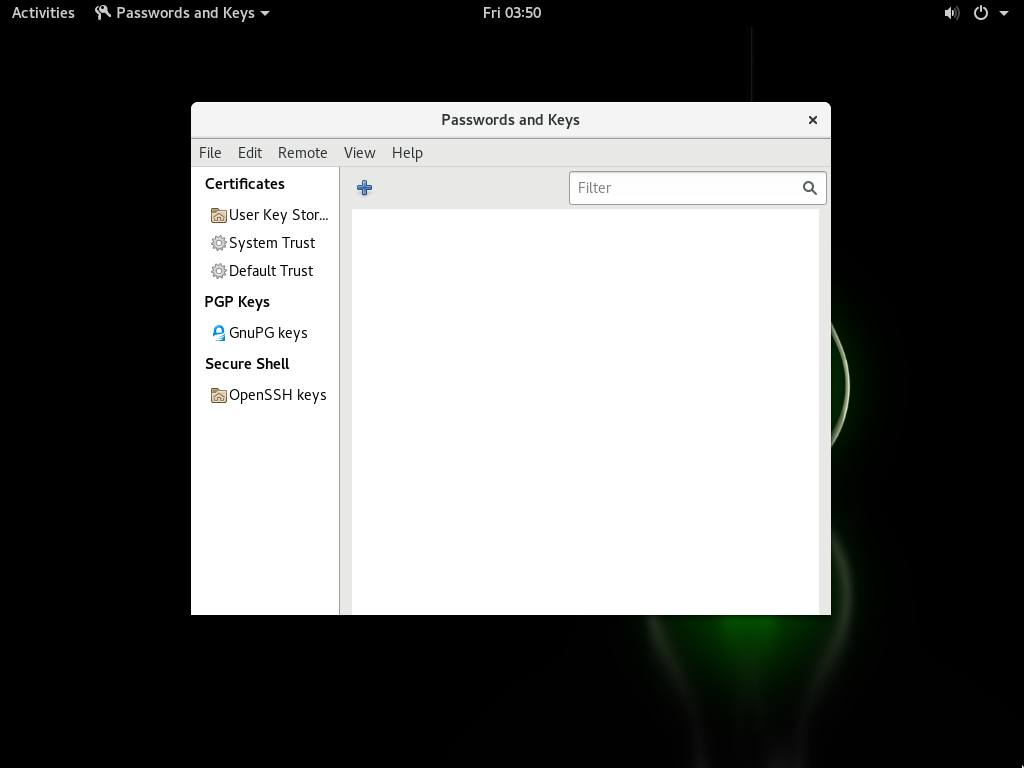Focus the Filter search field
This screenshot has height=768, width=1024.
pyautogui.click(x=685, y=188)
